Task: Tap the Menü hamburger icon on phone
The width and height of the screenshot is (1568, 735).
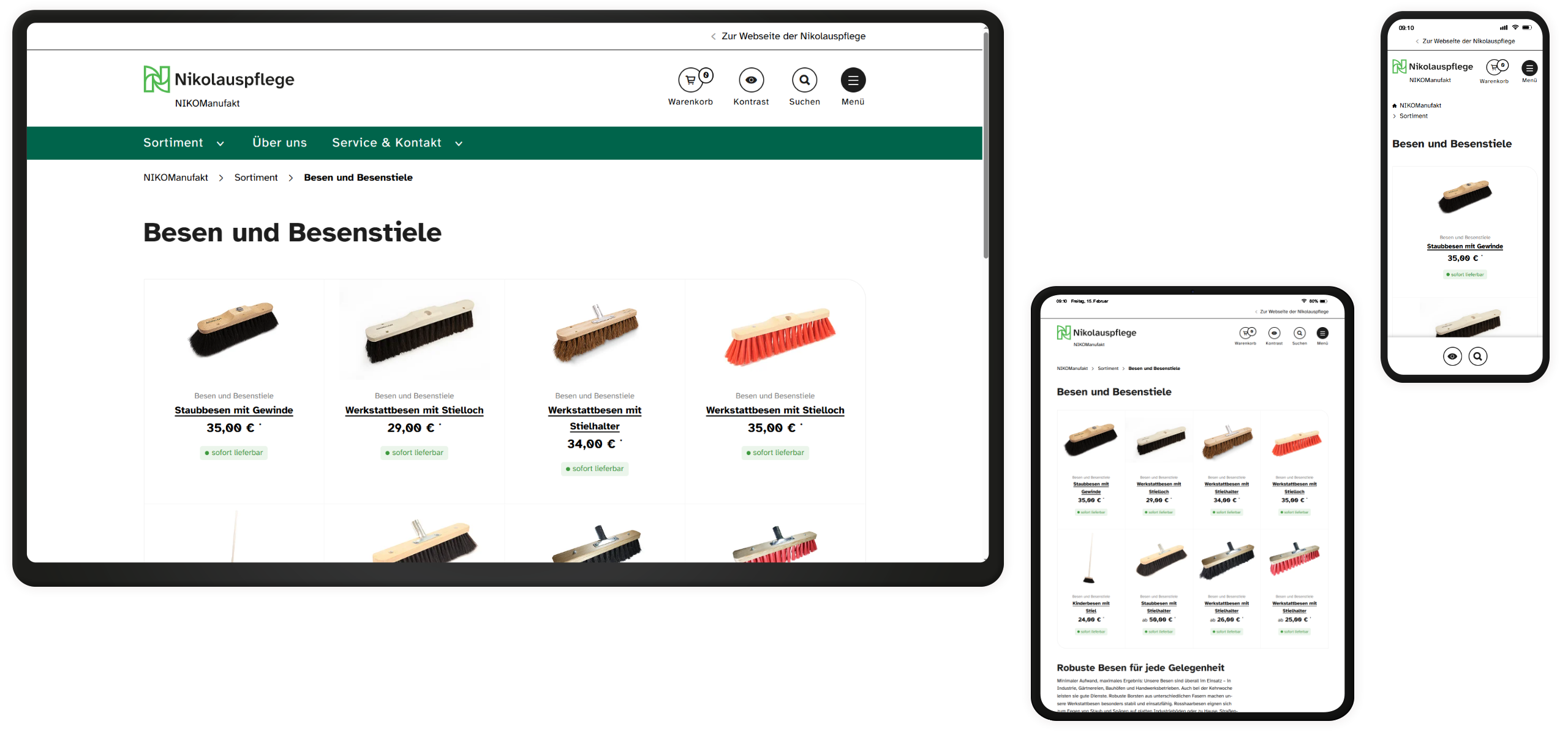Action: (1529, 68)
